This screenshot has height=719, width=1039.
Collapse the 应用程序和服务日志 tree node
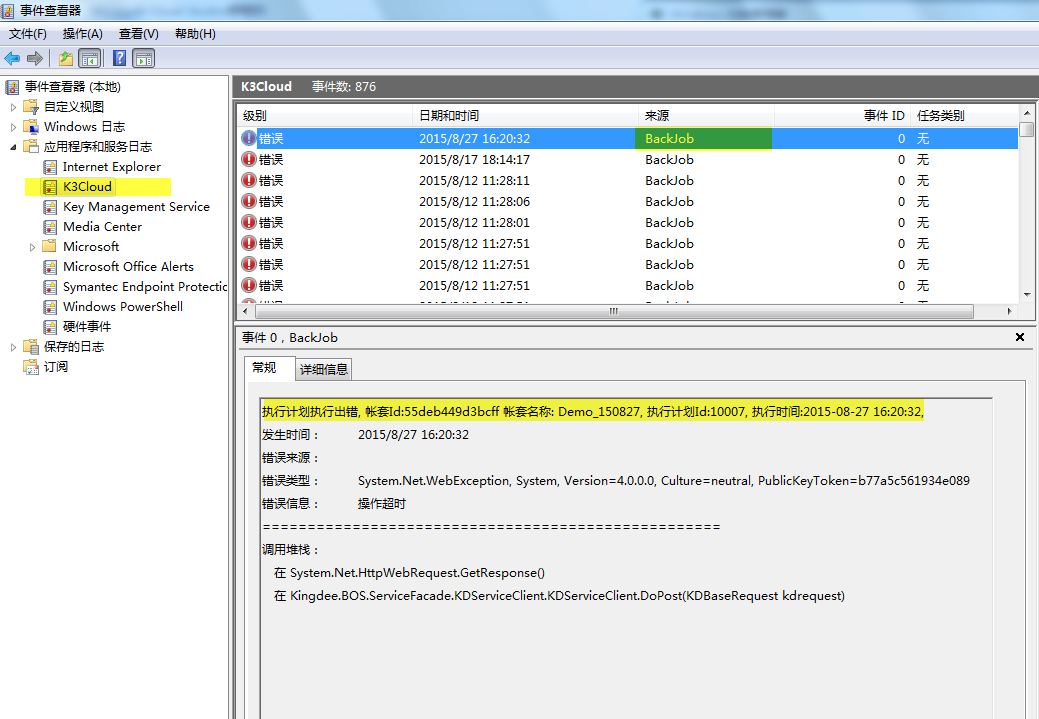[x=13, y=147]
